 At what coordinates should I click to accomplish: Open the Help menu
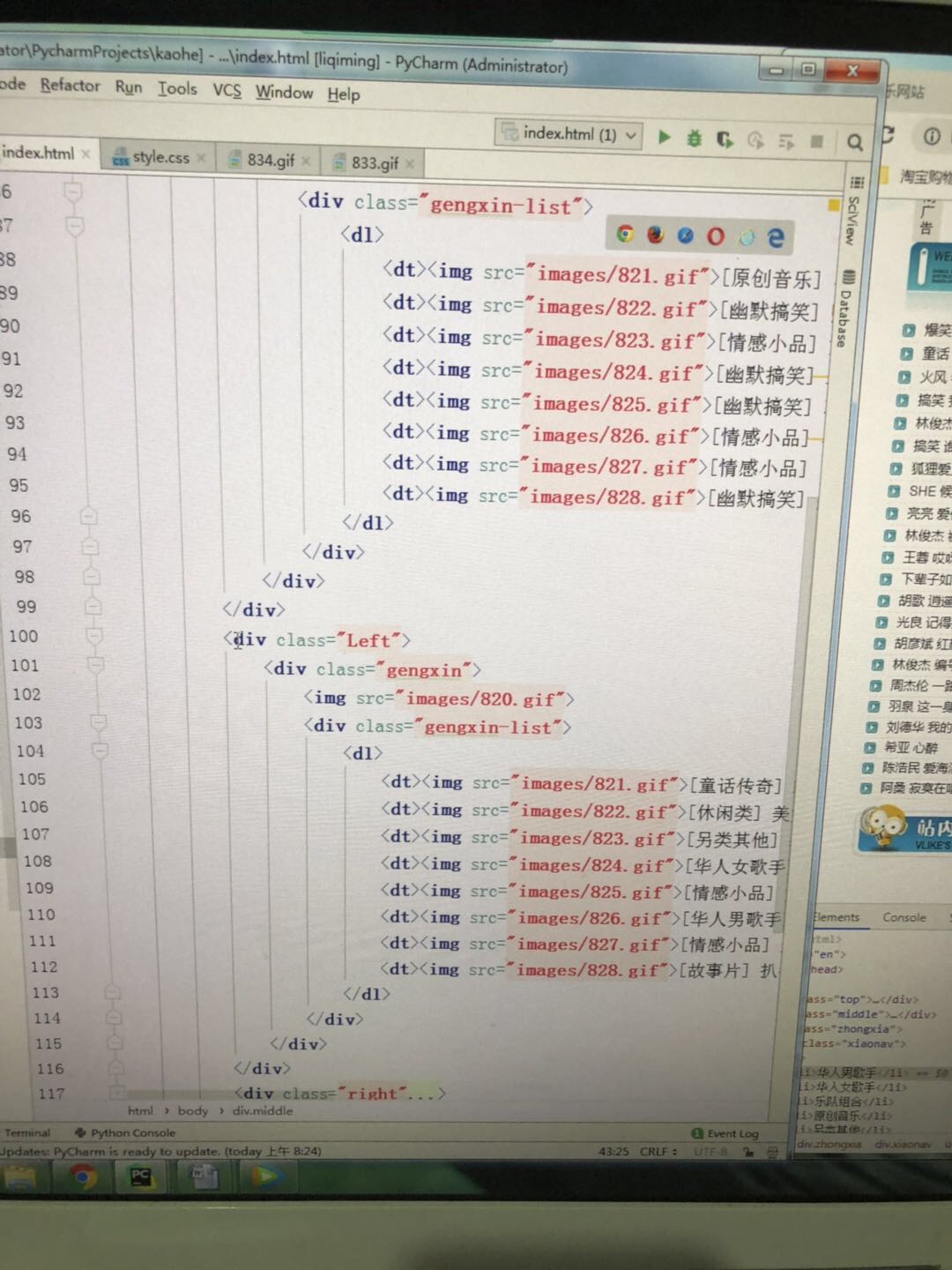344,94
